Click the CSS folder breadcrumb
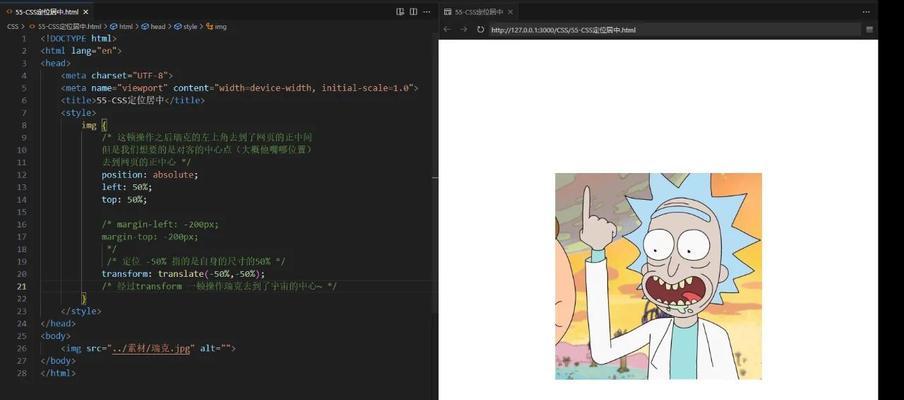The height and width of the screenshot is (400, 904). tap(12, 27)
